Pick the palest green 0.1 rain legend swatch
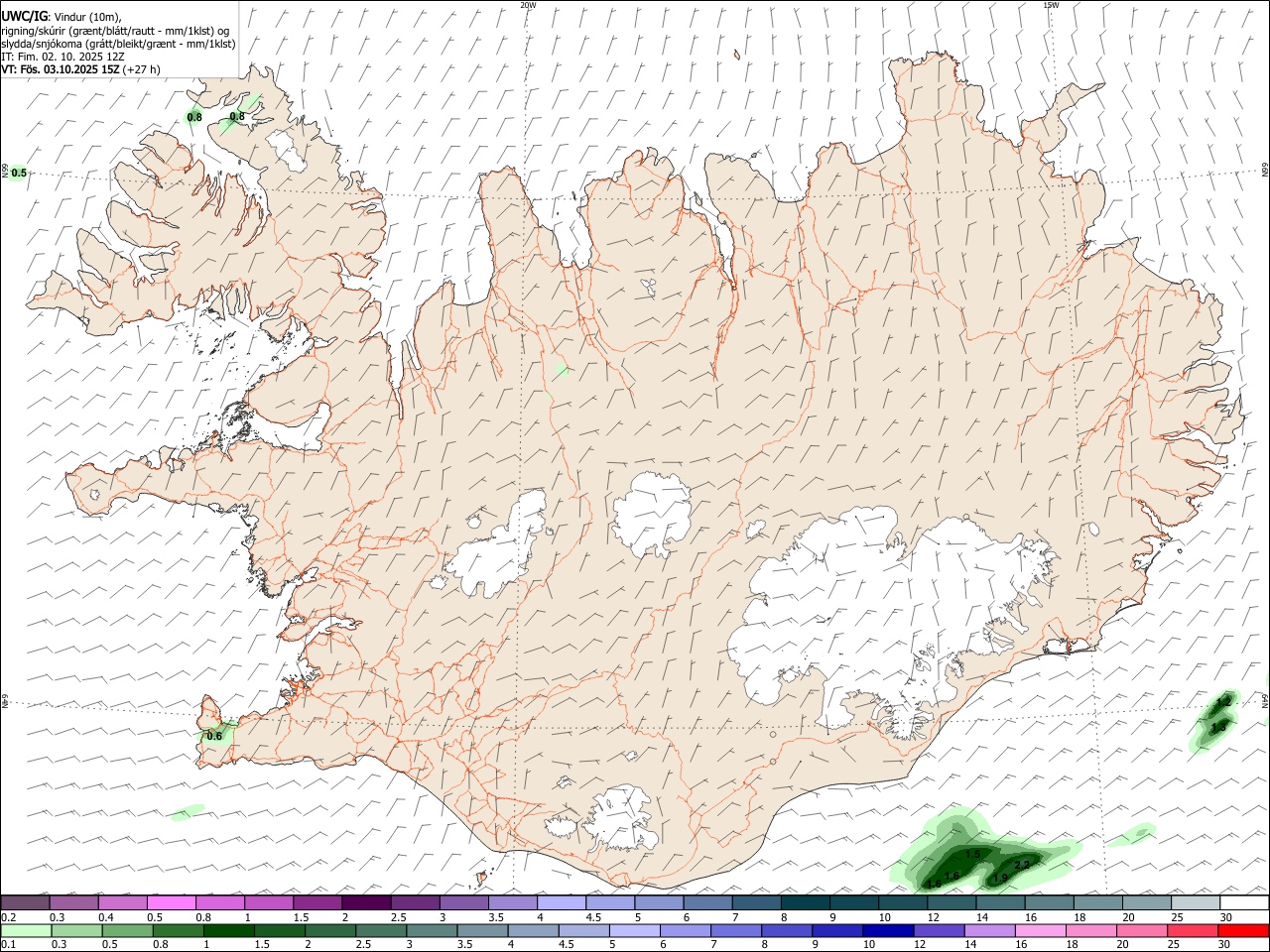Image resolution: width=1270 pixels, height=952 pixels. pos(25,931)
